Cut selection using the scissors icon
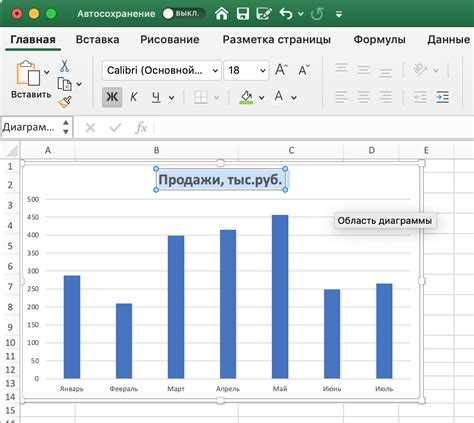This screenshot has height=423, width=474. click(x=64, y=66)
